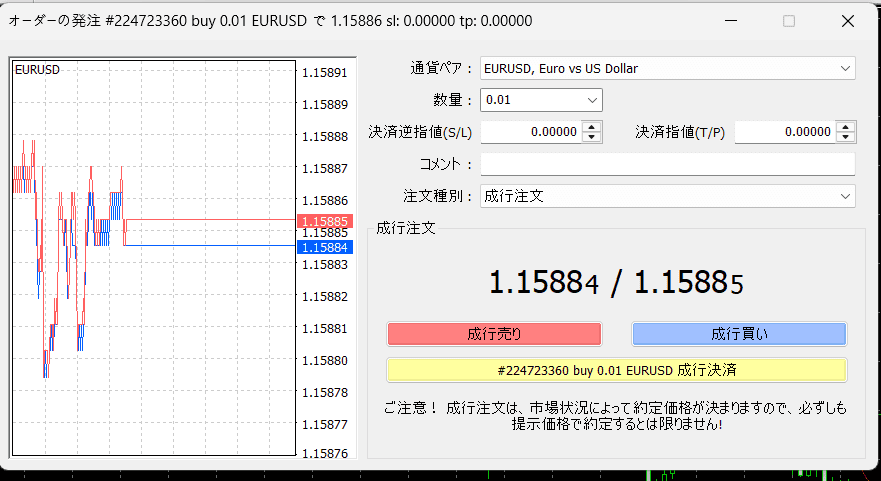Click the 決済指値(T/P) value field
The width and height of the screenshot is (881, 481).
click(785, 132)
